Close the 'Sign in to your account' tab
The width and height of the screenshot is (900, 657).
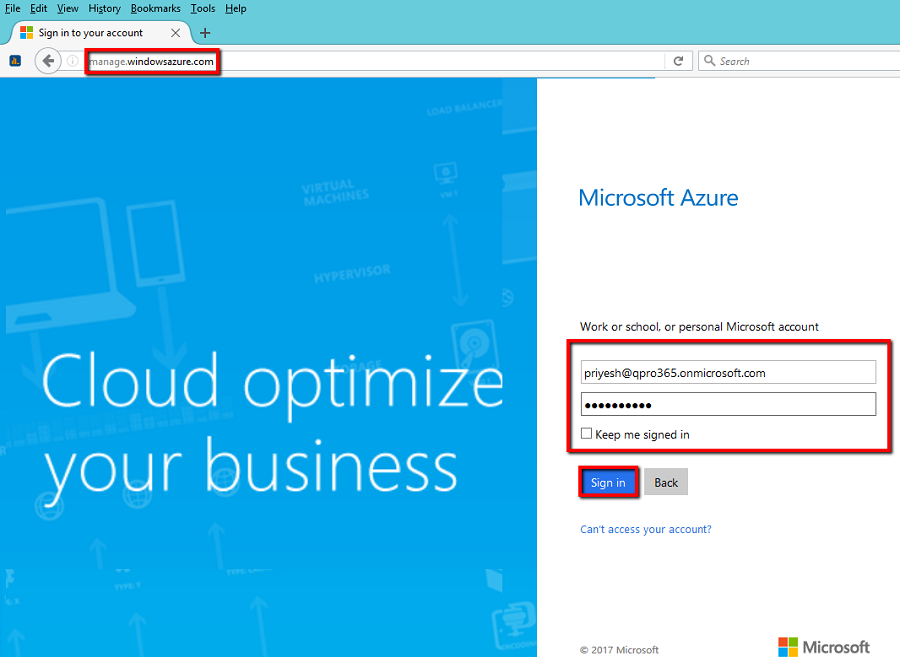176,33
